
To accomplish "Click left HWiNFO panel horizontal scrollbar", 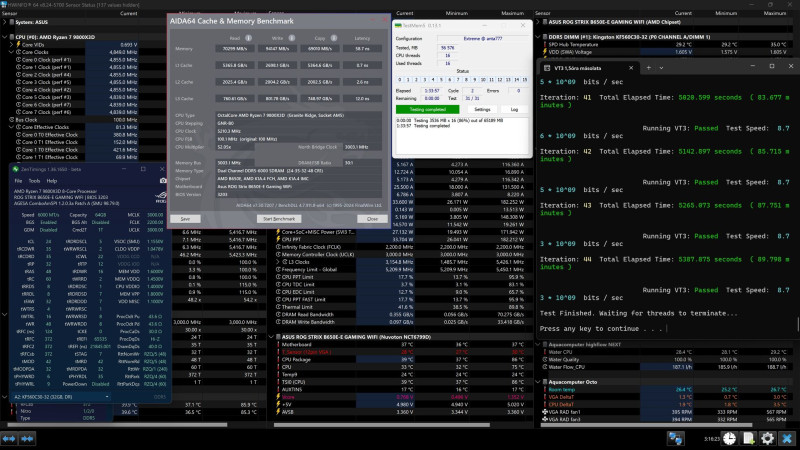I will pyautogui.click(x=117, y=424).
